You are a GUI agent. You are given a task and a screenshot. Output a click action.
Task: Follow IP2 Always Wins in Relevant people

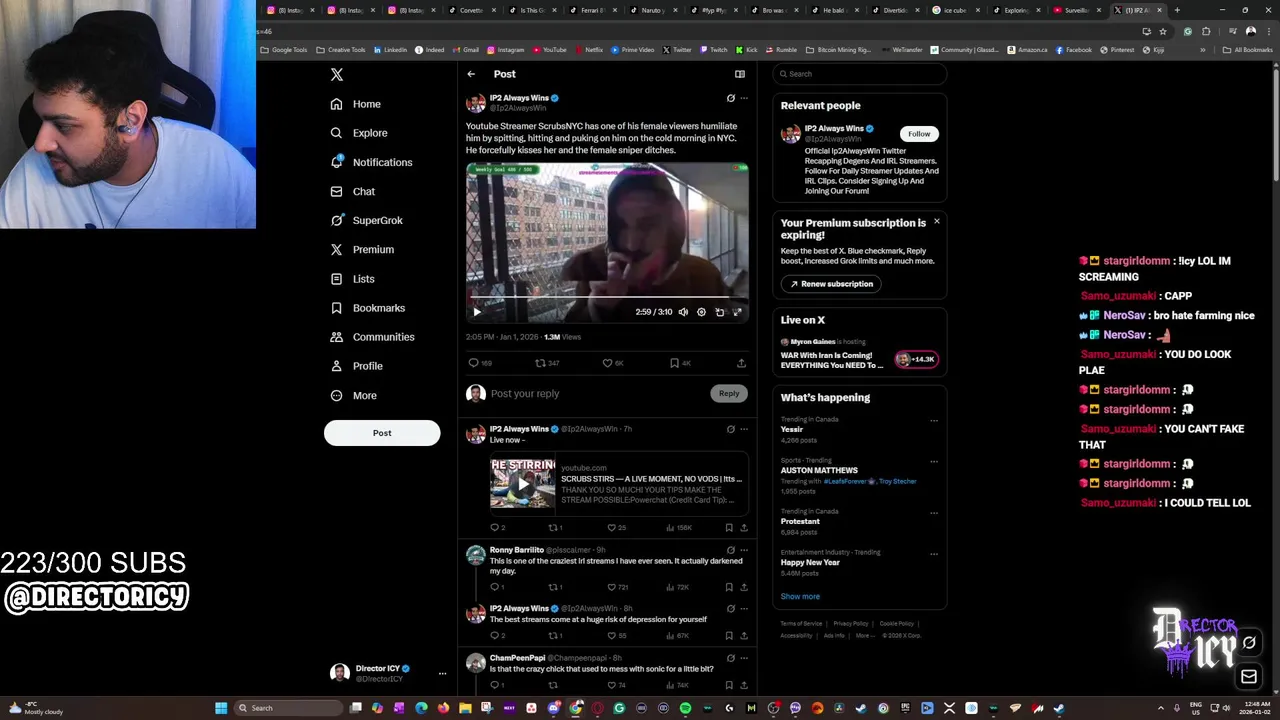pyautogui.click(x=919, y=134)
